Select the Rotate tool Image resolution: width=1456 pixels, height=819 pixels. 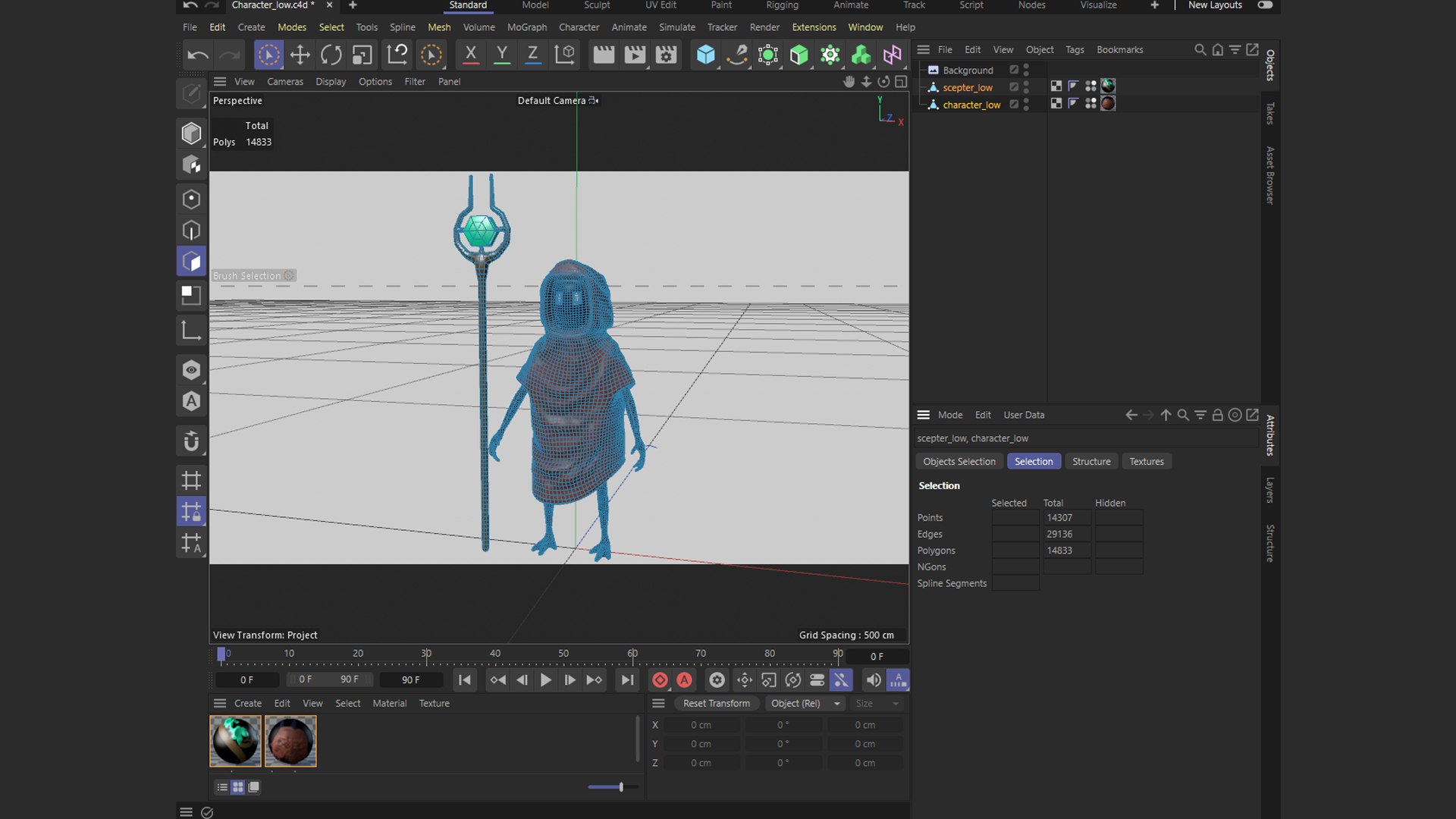point(331,55)
